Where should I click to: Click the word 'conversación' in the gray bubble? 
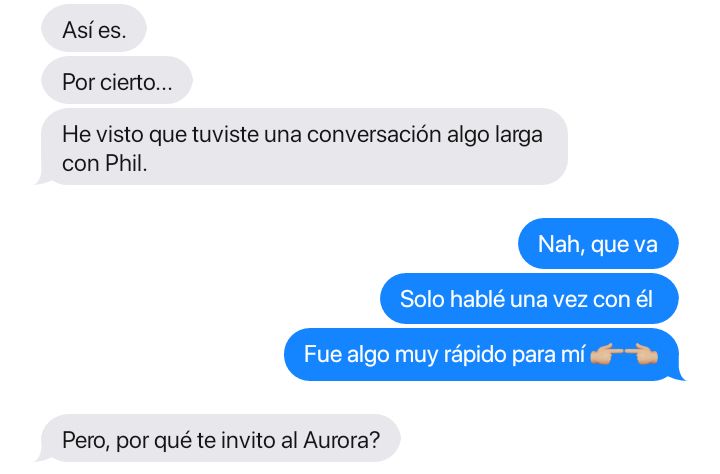point(374,135)
